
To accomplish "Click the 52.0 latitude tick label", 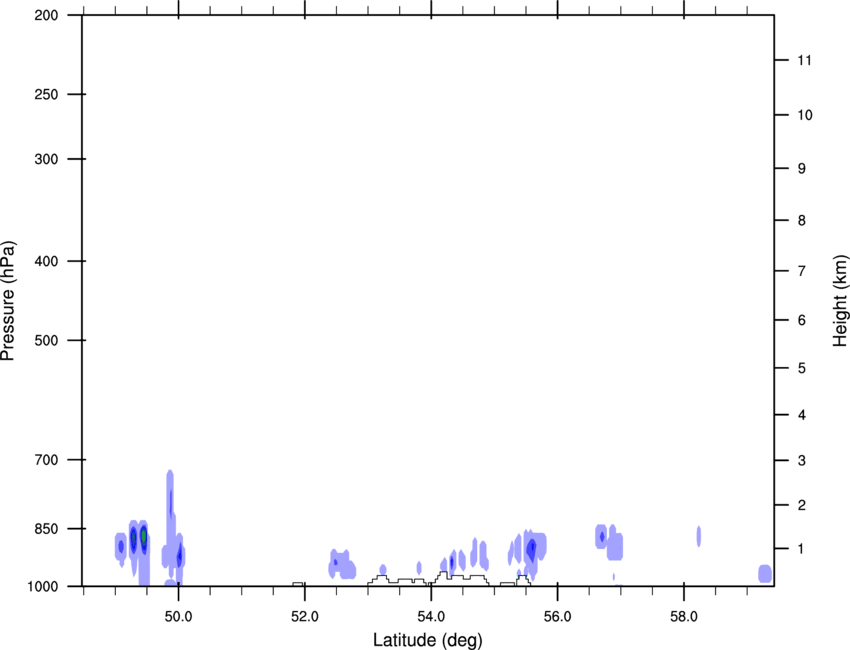I will tap(305, 616).
